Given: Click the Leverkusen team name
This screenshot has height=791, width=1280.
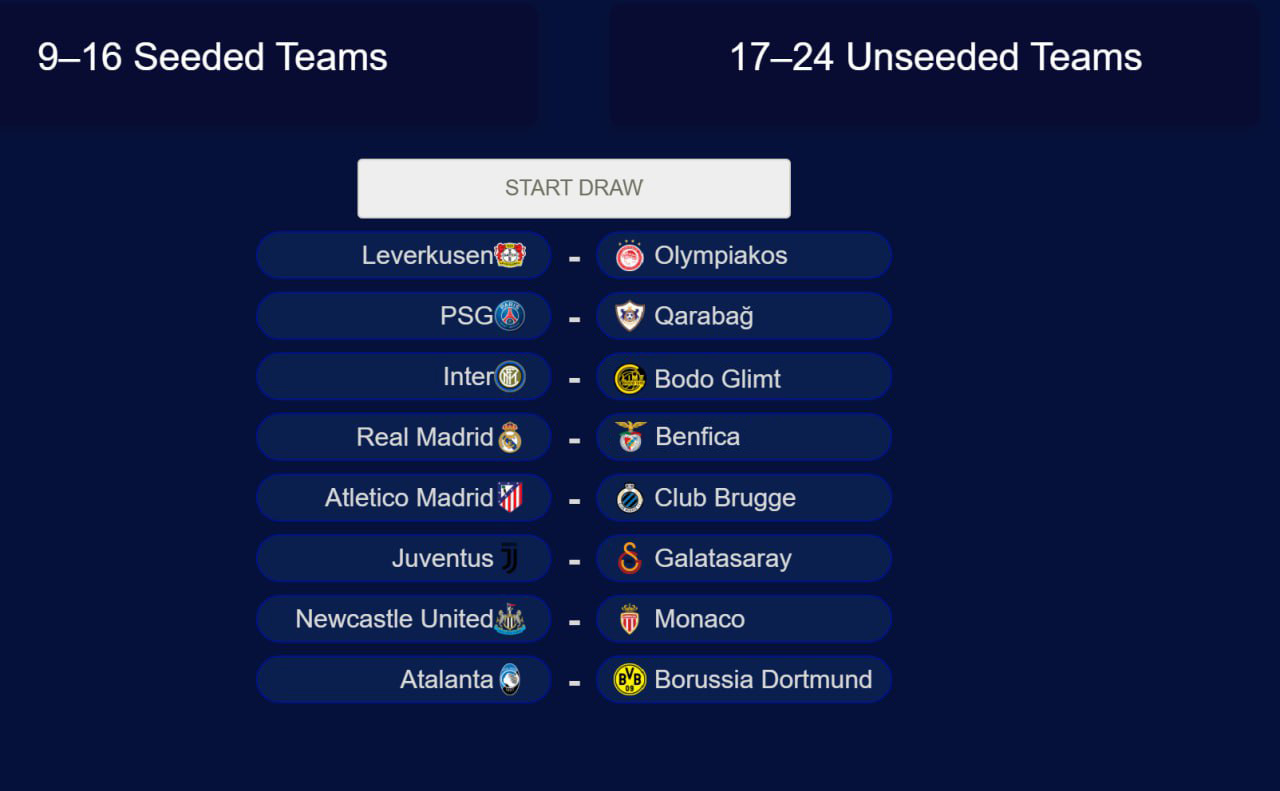Looking at the screenshot, I should pos(427,256).
